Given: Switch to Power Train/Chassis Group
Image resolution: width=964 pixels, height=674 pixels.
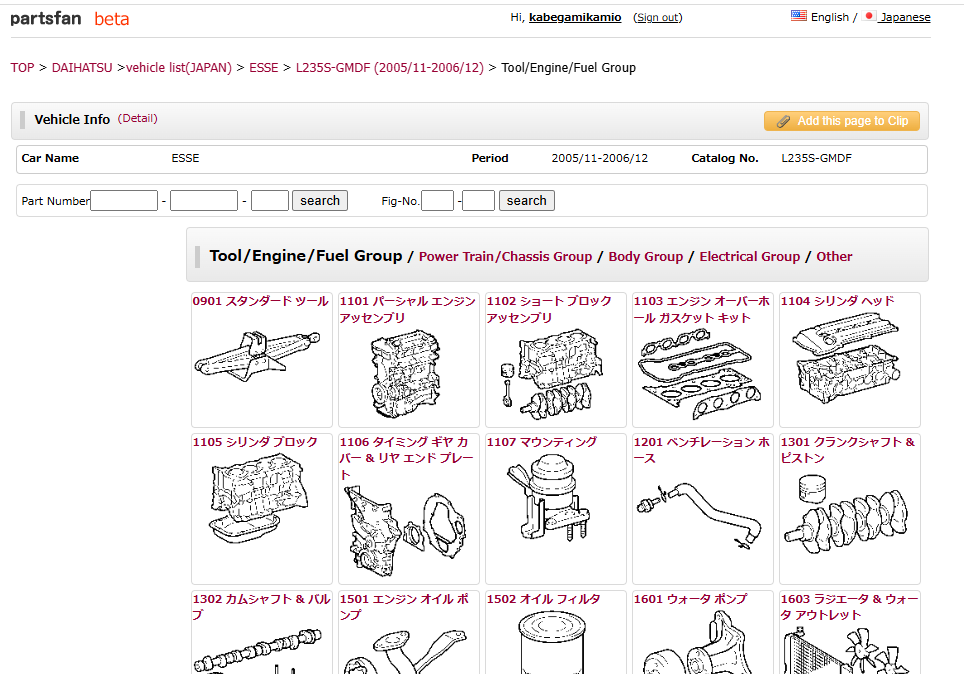Looking at the screenshot, I should pos(505,257).
